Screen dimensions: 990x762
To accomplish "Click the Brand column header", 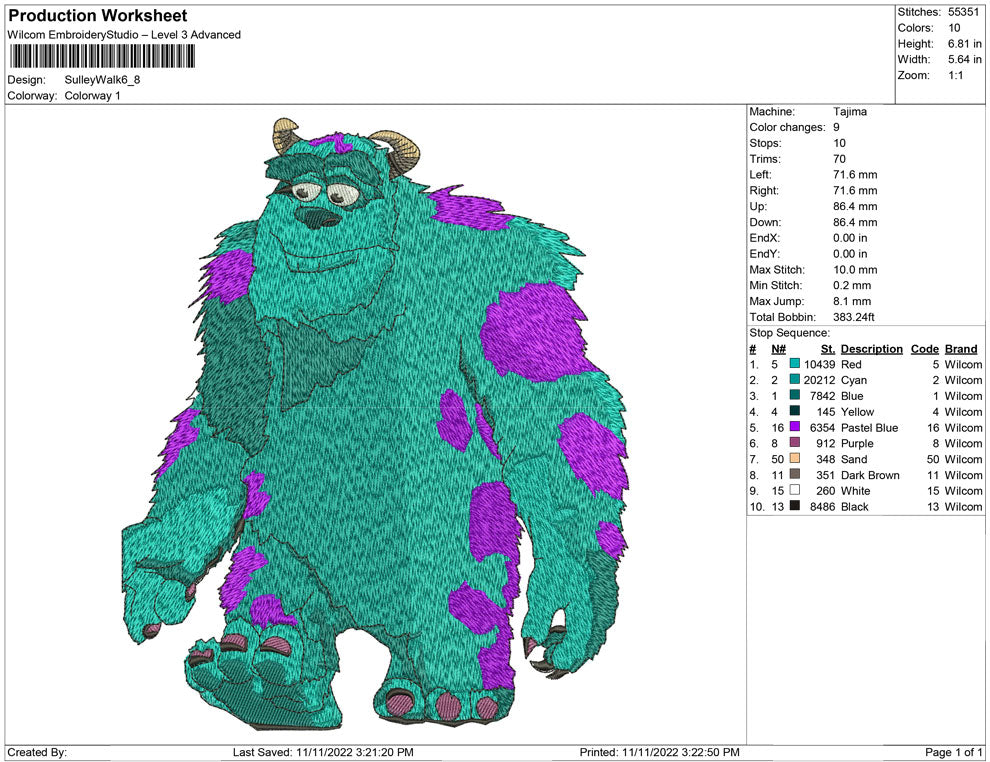I will (961, 349).
